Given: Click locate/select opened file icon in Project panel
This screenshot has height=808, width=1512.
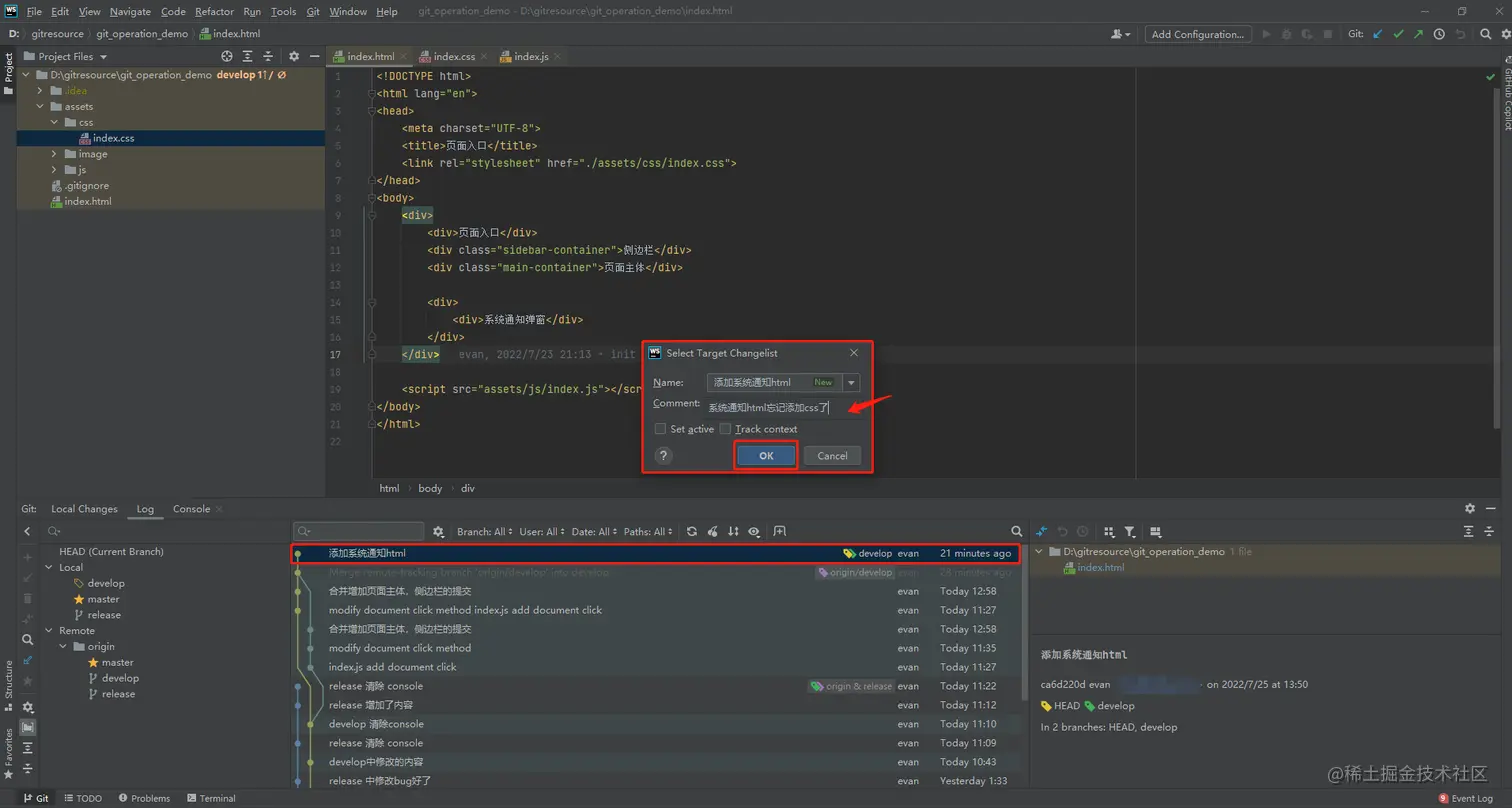Looking at the screenshot, I should (x=227, y=56).
